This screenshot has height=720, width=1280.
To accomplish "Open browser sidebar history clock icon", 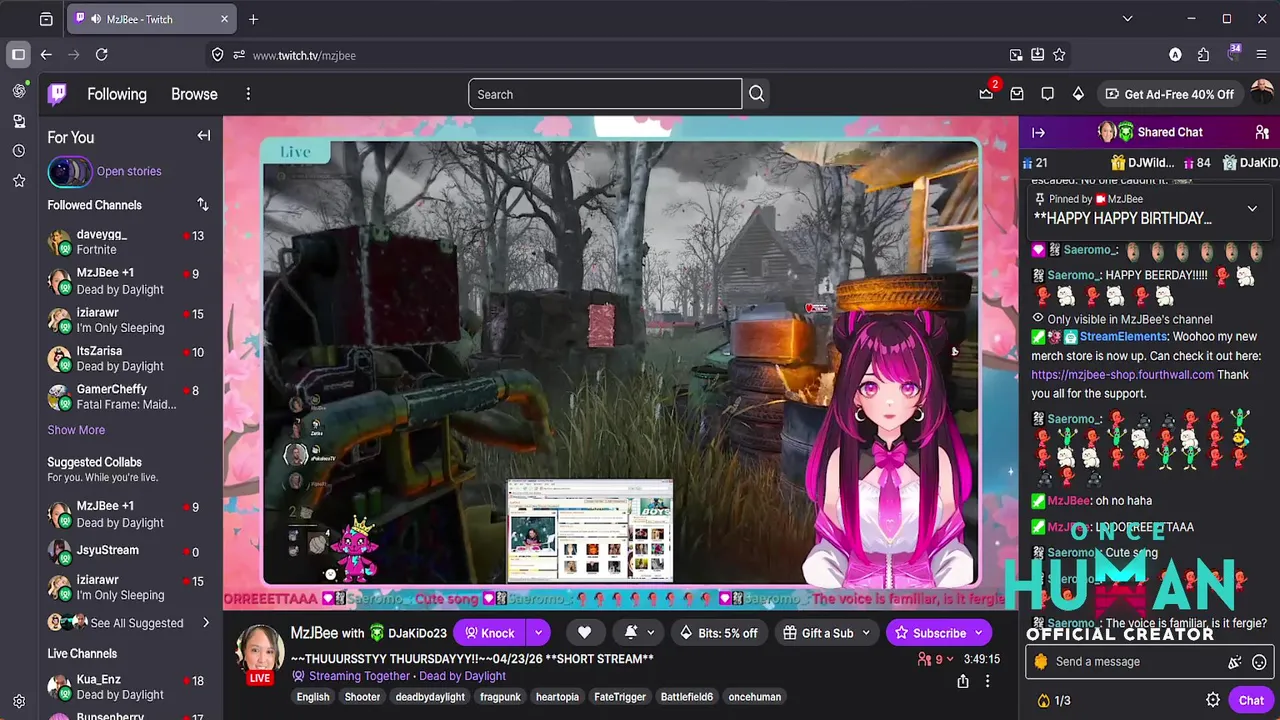I will coord(19,151).
